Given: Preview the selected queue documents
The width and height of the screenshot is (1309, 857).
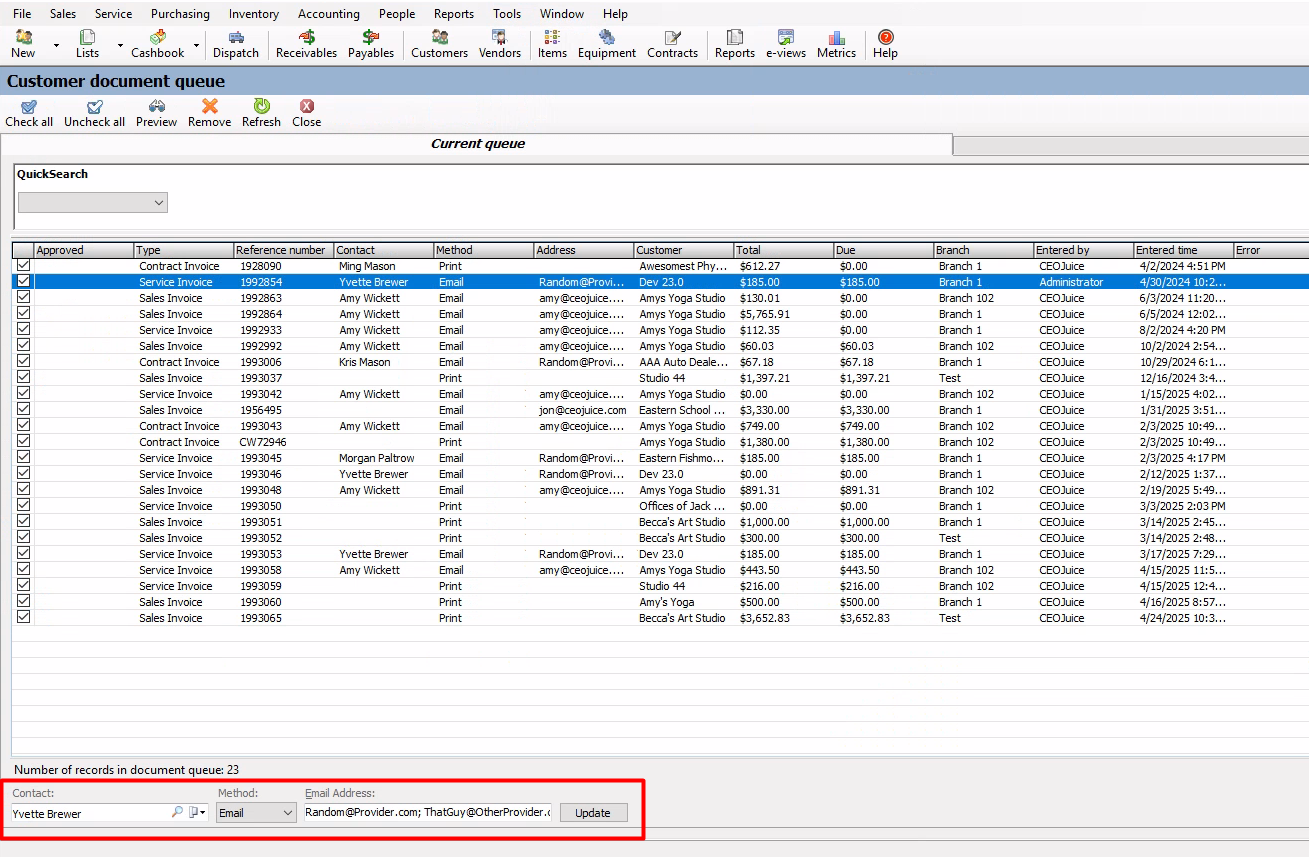Looking at the screenshot, I should point(157,113).
